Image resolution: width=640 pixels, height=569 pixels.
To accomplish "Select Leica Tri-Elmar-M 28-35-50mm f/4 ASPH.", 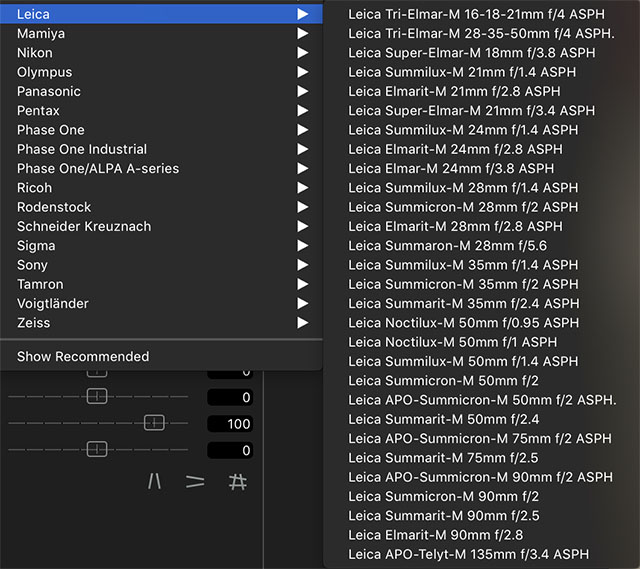I will coord(481,33).
